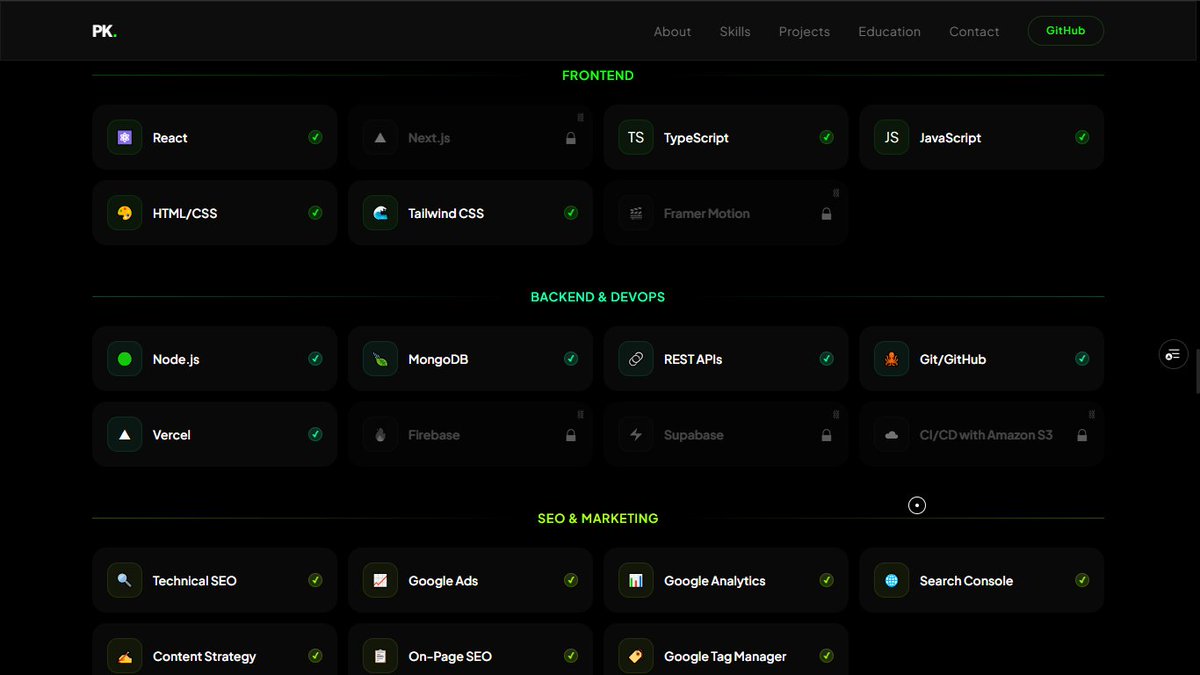Click the REST APIs link icon

click(636, 359)
